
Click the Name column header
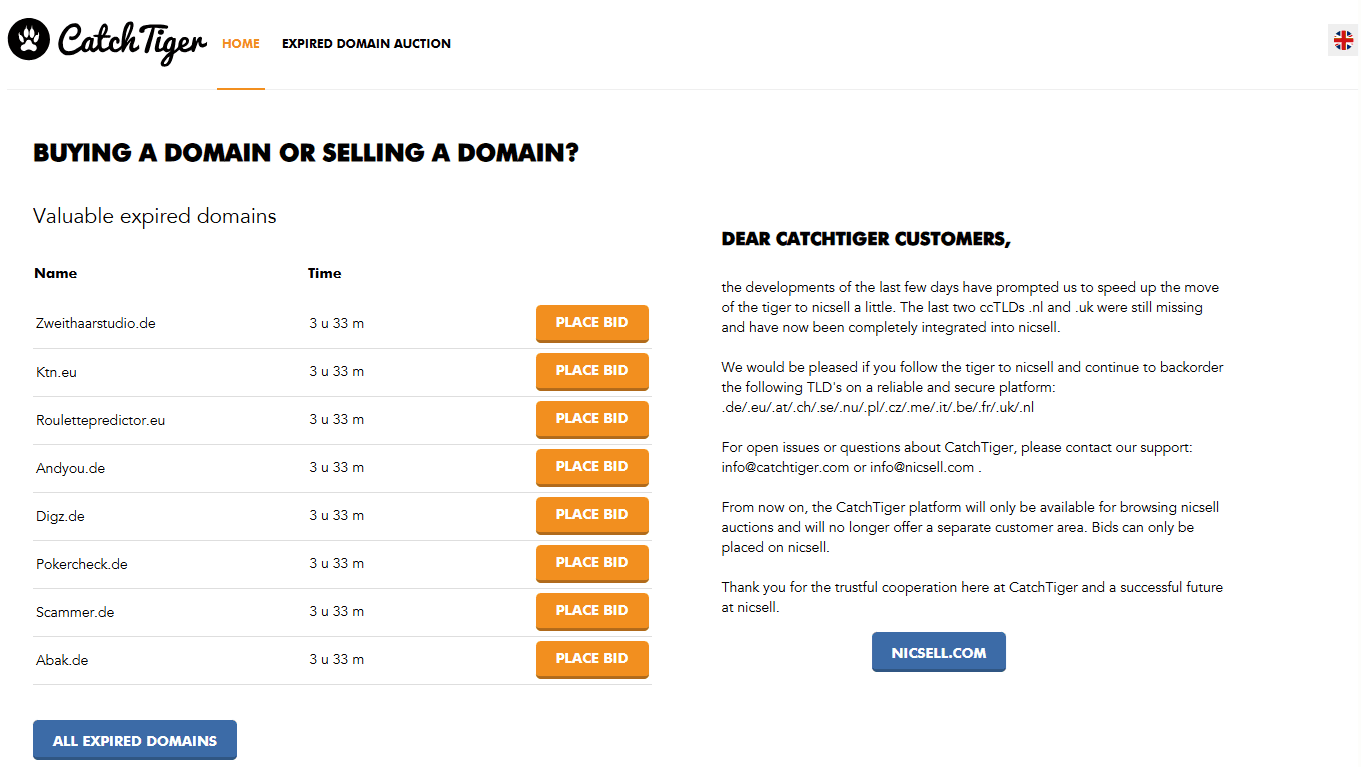click(56, 273)
